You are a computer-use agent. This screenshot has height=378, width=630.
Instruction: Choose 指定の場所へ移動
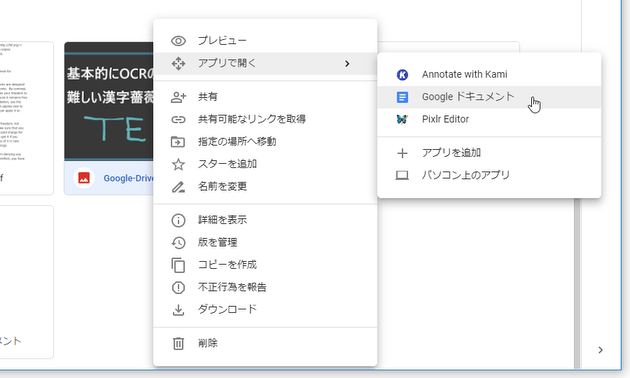pos(265,141)
